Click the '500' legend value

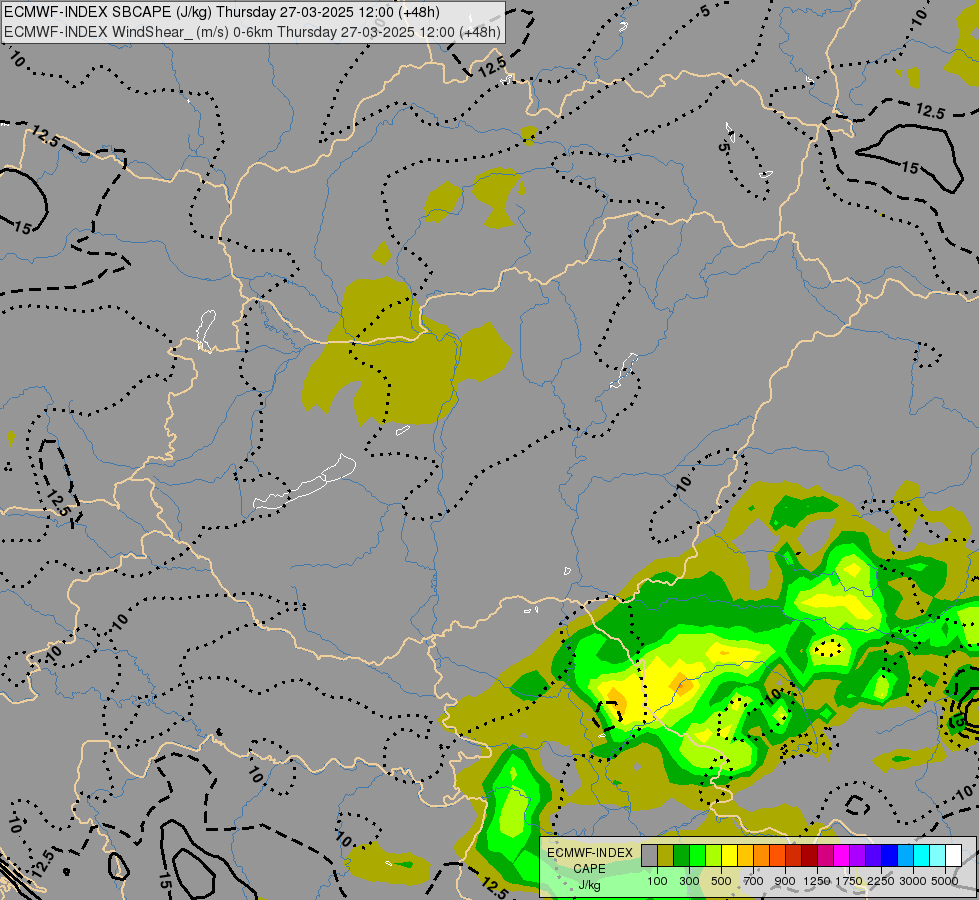pos(721,881)
